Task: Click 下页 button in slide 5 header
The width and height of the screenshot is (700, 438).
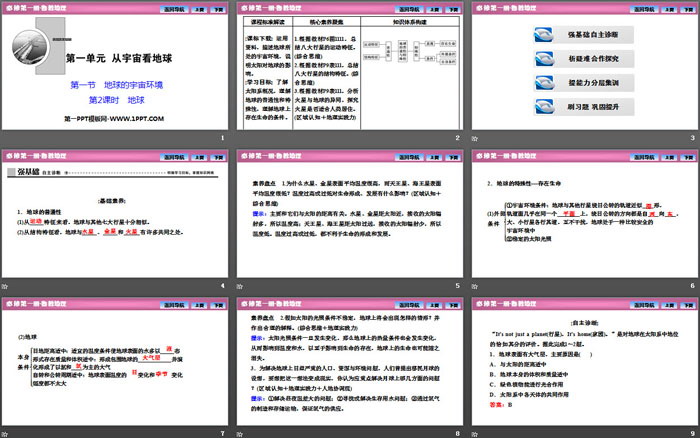Action: point(454,157)
